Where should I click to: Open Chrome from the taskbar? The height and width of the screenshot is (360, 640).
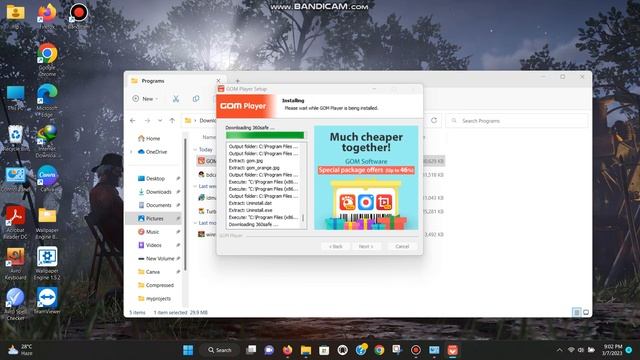[379, 350]
